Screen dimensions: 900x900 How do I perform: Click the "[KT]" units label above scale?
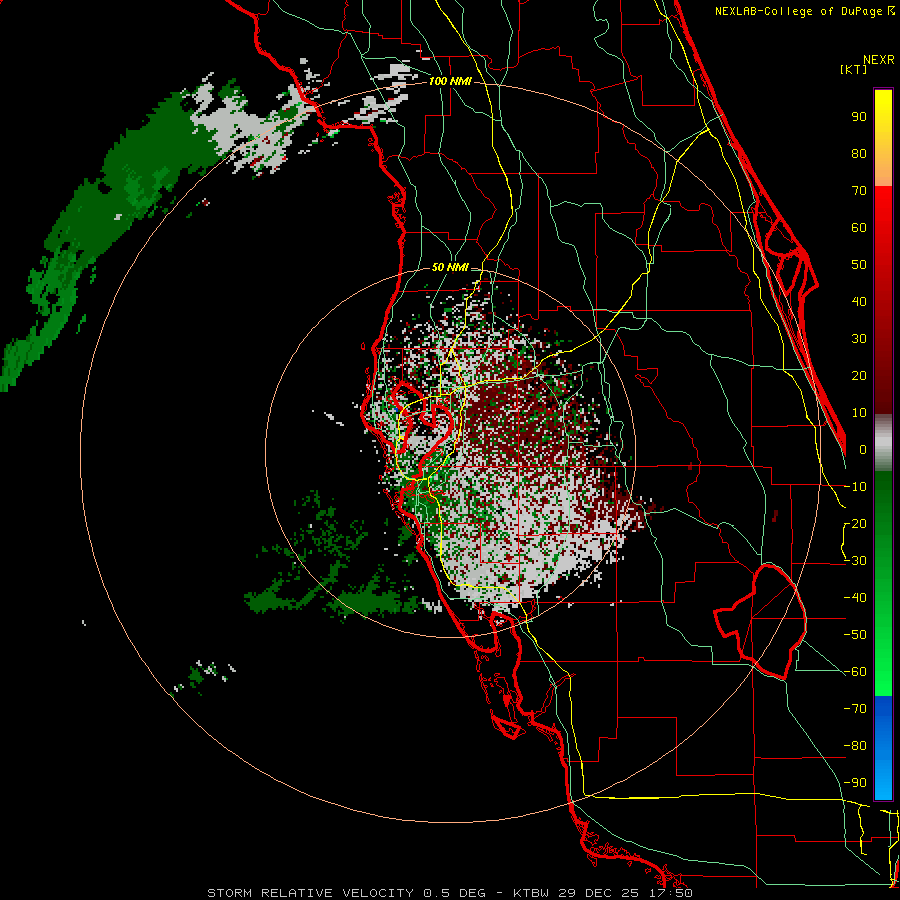853,69
